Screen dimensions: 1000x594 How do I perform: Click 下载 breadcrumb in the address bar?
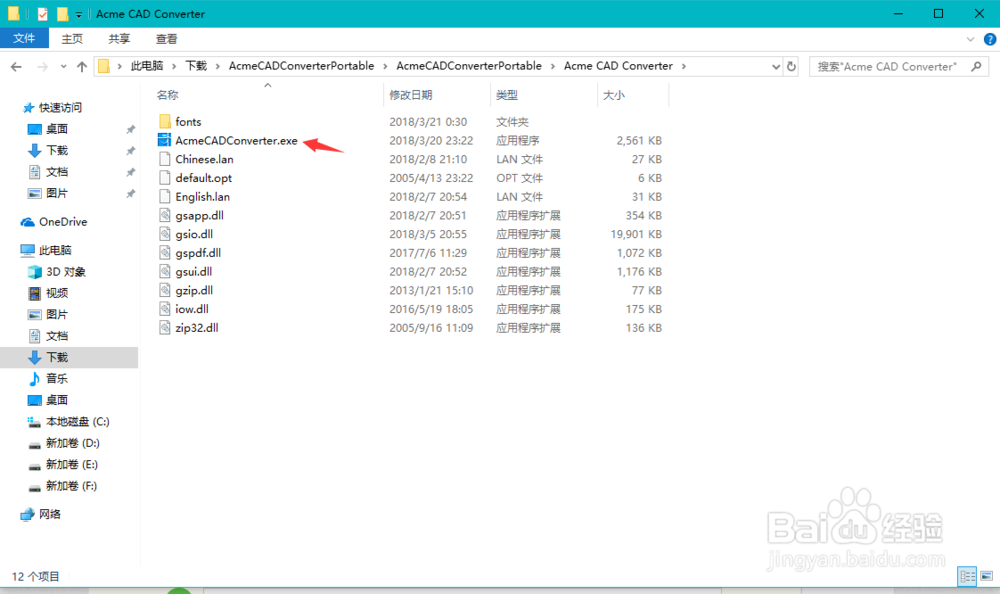pyautogui.click(x=196, y=66)
